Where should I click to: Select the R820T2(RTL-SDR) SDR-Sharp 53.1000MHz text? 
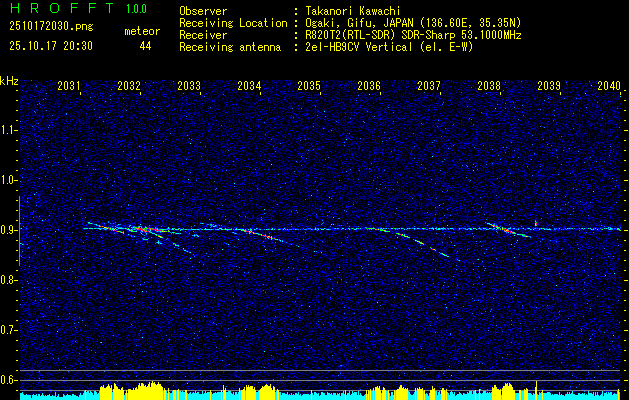[412, 35]
